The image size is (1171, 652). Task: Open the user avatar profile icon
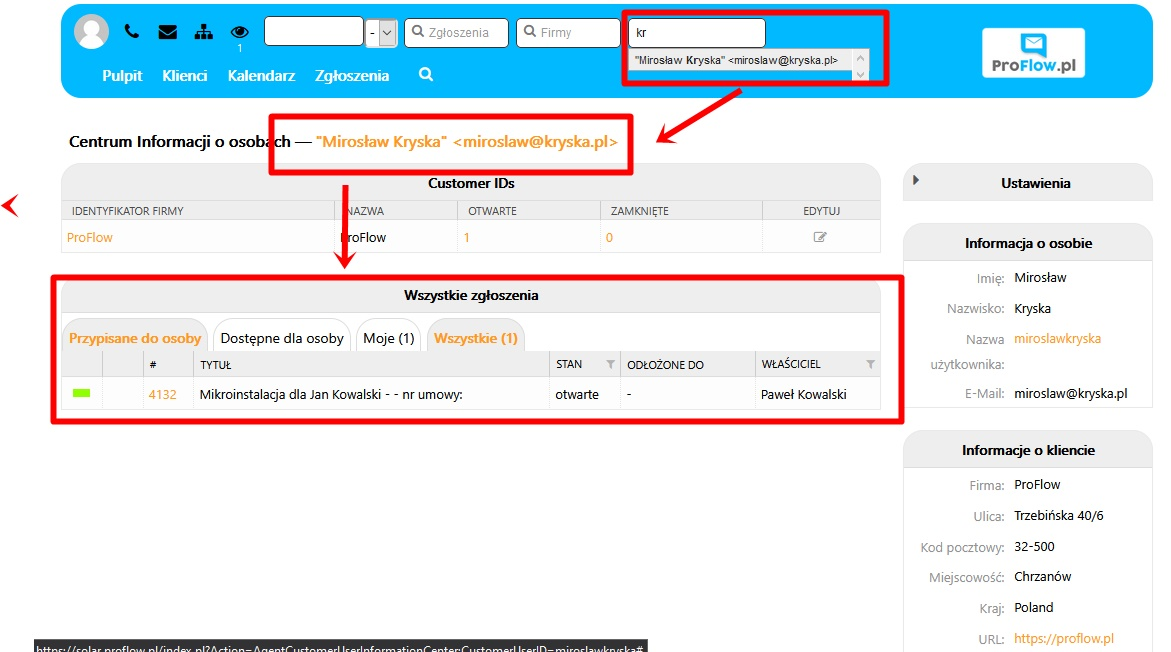point(91,32)
